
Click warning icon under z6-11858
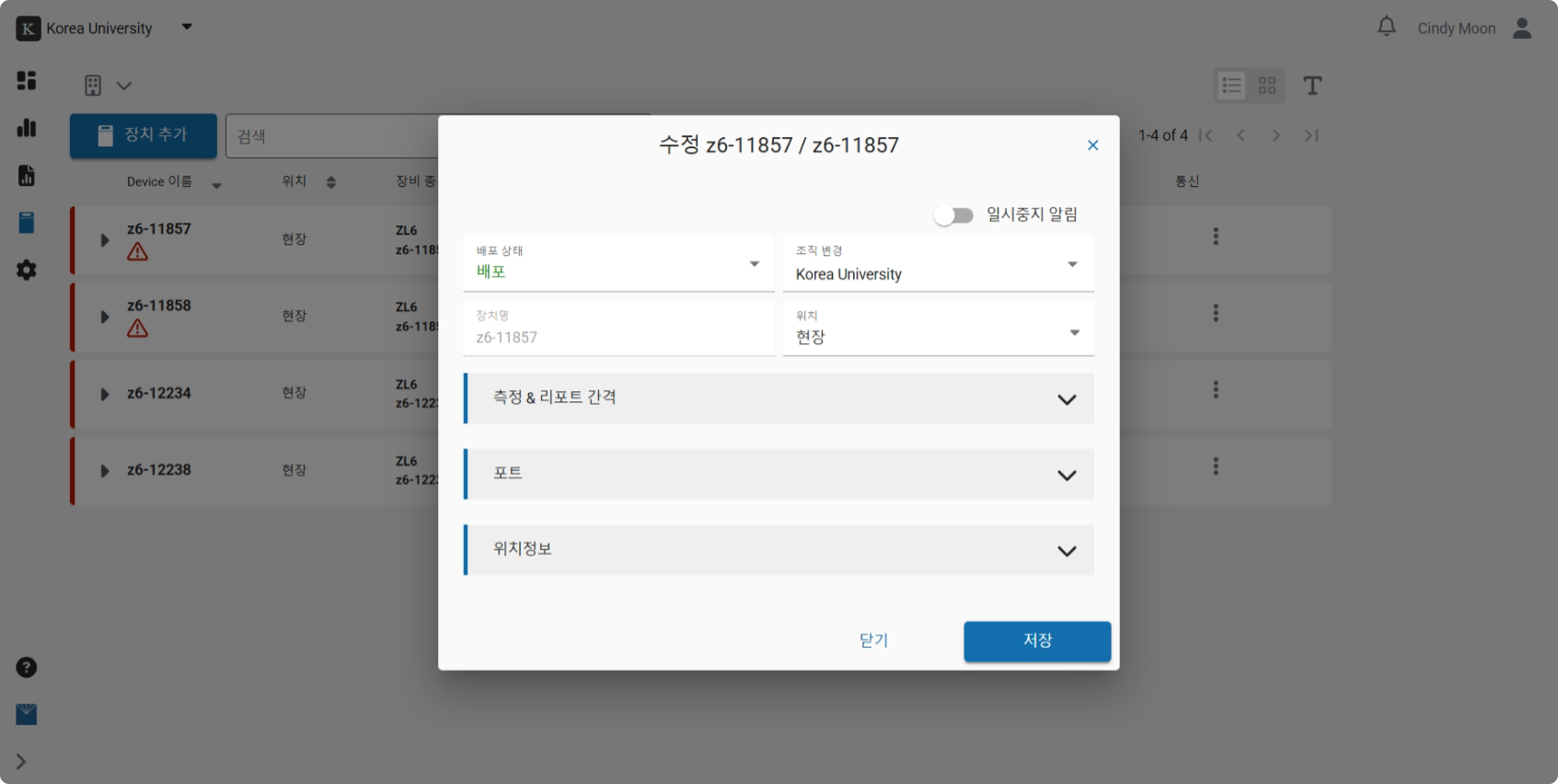[x=138, y=328]
